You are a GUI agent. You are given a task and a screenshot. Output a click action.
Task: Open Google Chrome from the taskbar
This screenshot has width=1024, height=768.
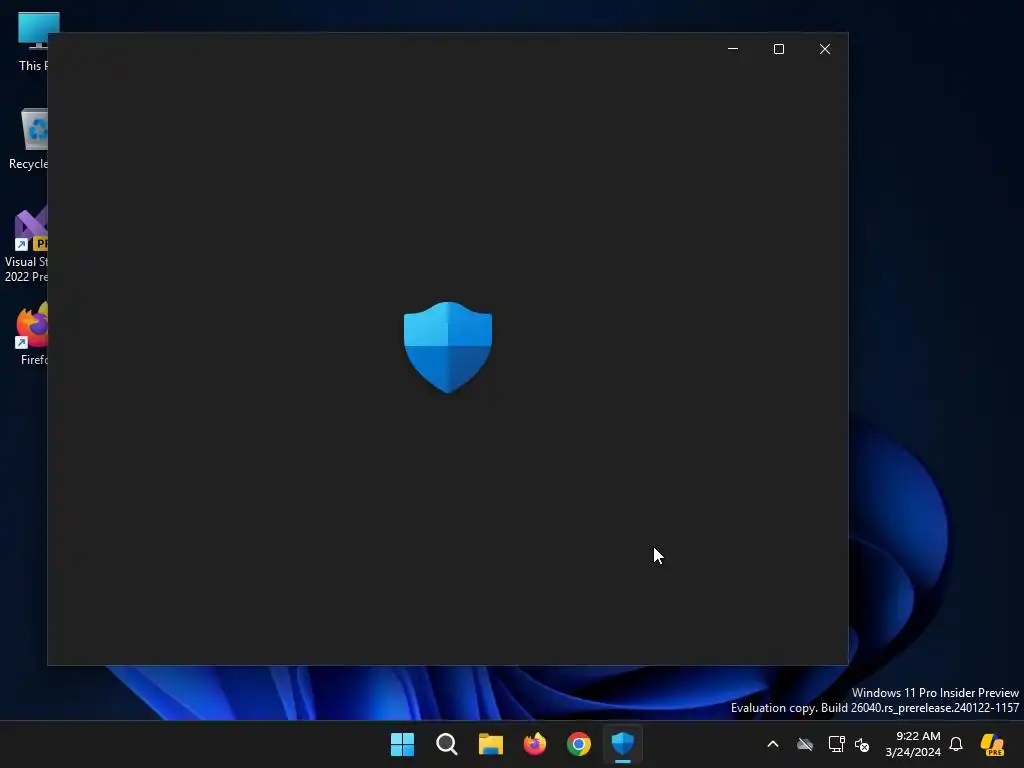579,744
